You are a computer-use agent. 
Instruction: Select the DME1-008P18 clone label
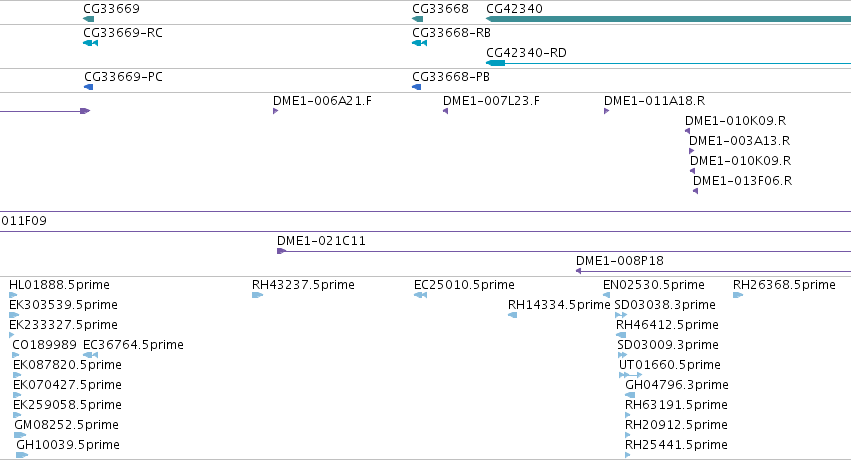tap(620, 261)
